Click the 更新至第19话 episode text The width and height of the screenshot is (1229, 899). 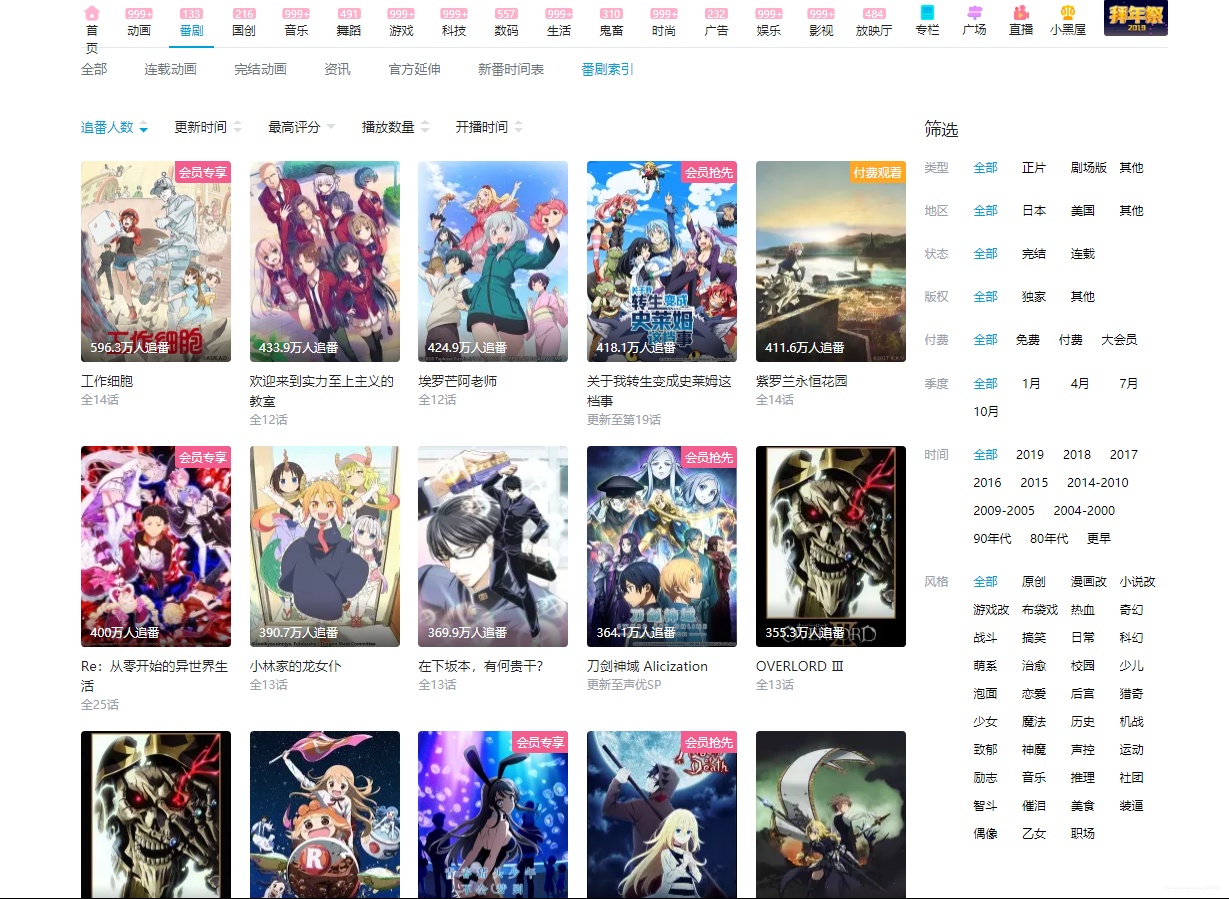coord(624,420)
